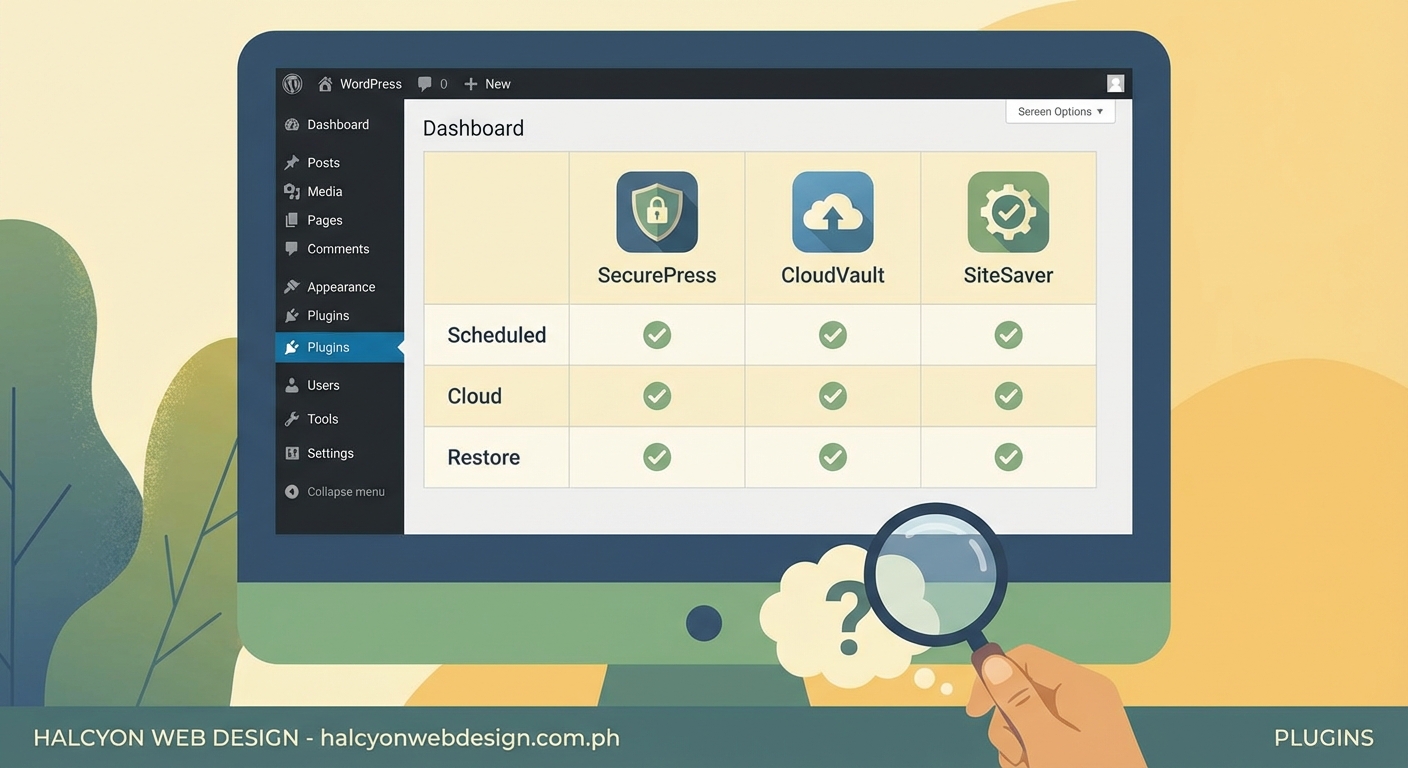The image size is (1408, 768).
Task: Select Plugins in the sidebar menu
Action: coord(328,347)
